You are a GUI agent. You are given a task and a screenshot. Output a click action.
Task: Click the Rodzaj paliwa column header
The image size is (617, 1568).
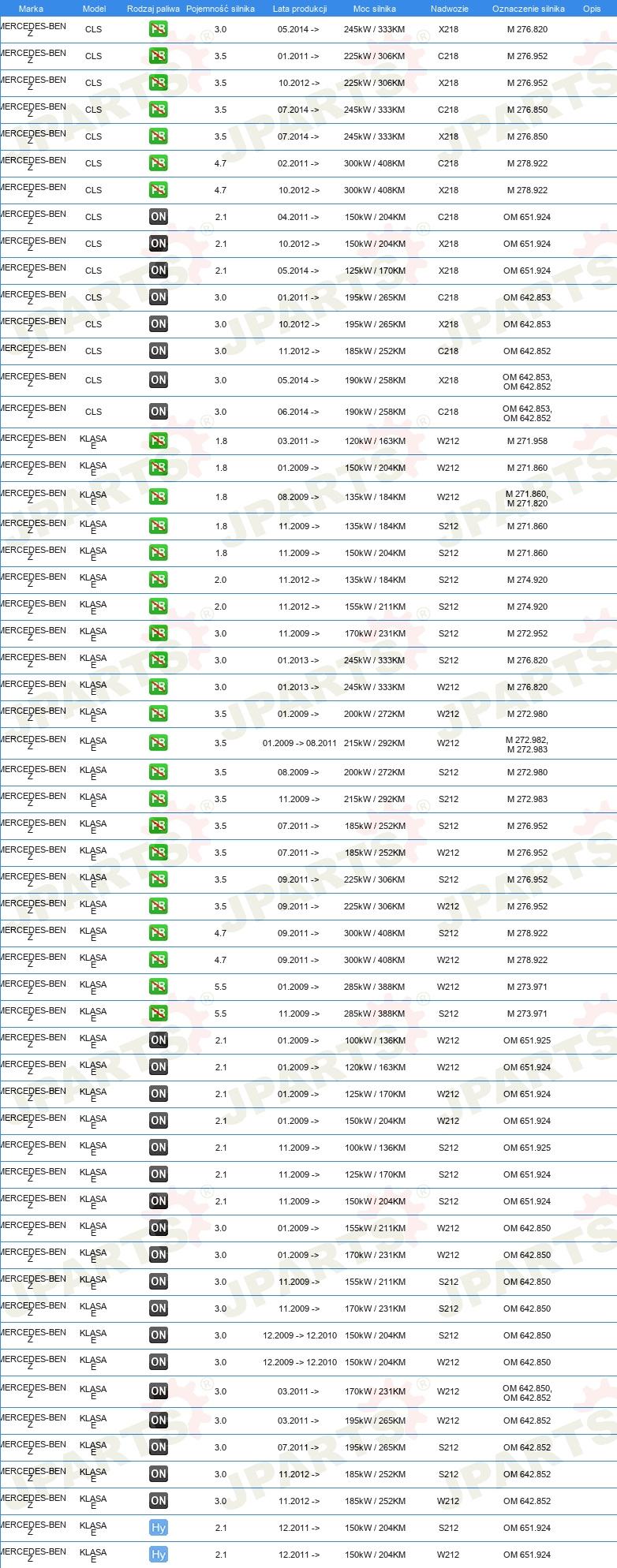153,9
